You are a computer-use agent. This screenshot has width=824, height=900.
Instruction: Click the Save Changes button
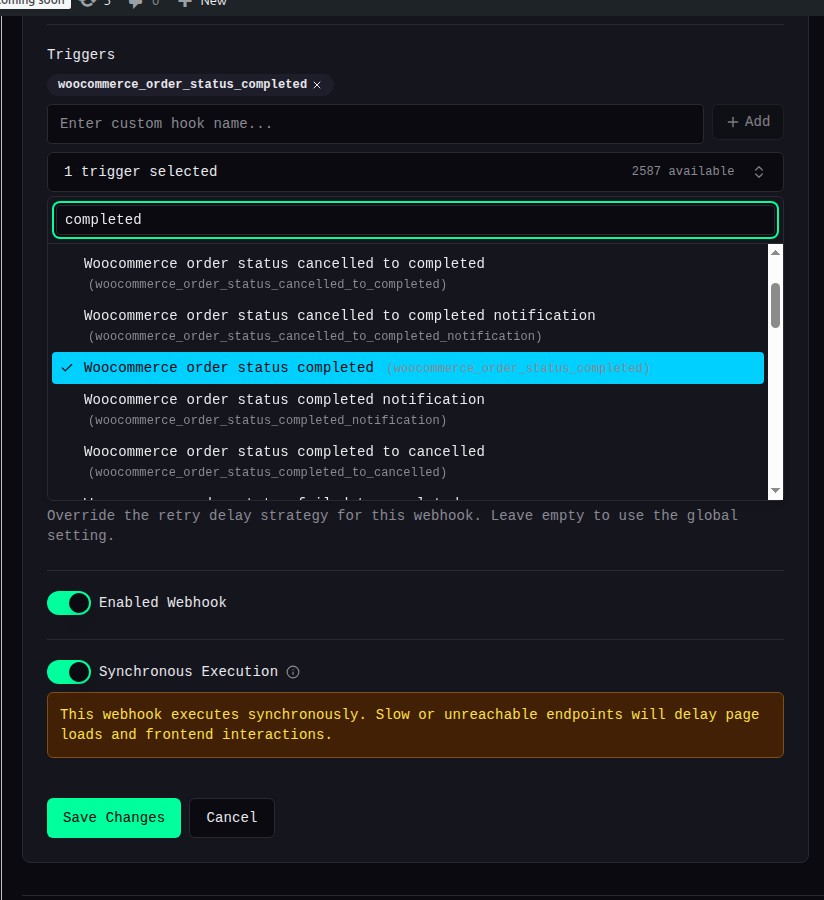(114, 818)
